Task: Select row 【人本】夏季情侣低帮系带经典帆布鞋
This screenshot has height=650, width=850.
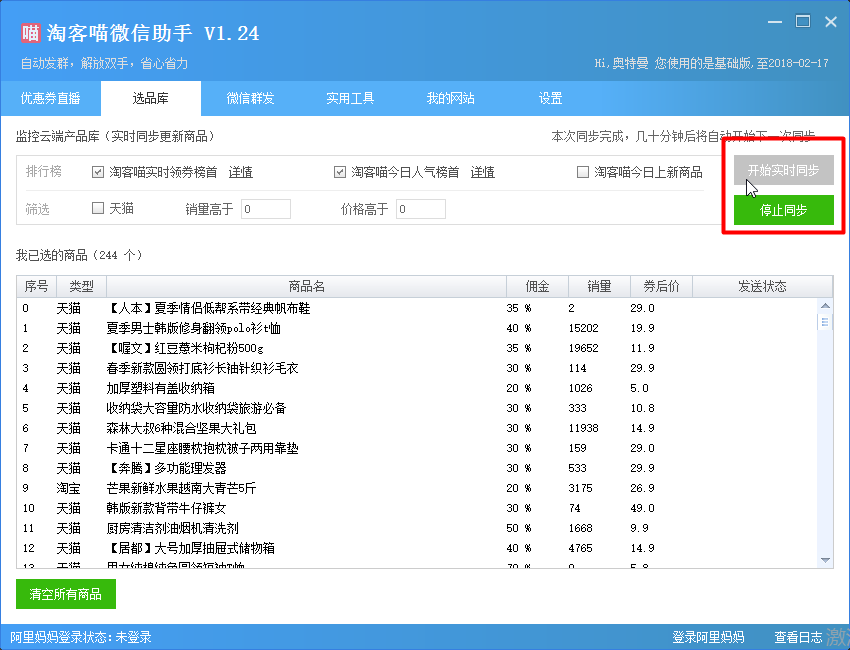Action: point(417,308)
